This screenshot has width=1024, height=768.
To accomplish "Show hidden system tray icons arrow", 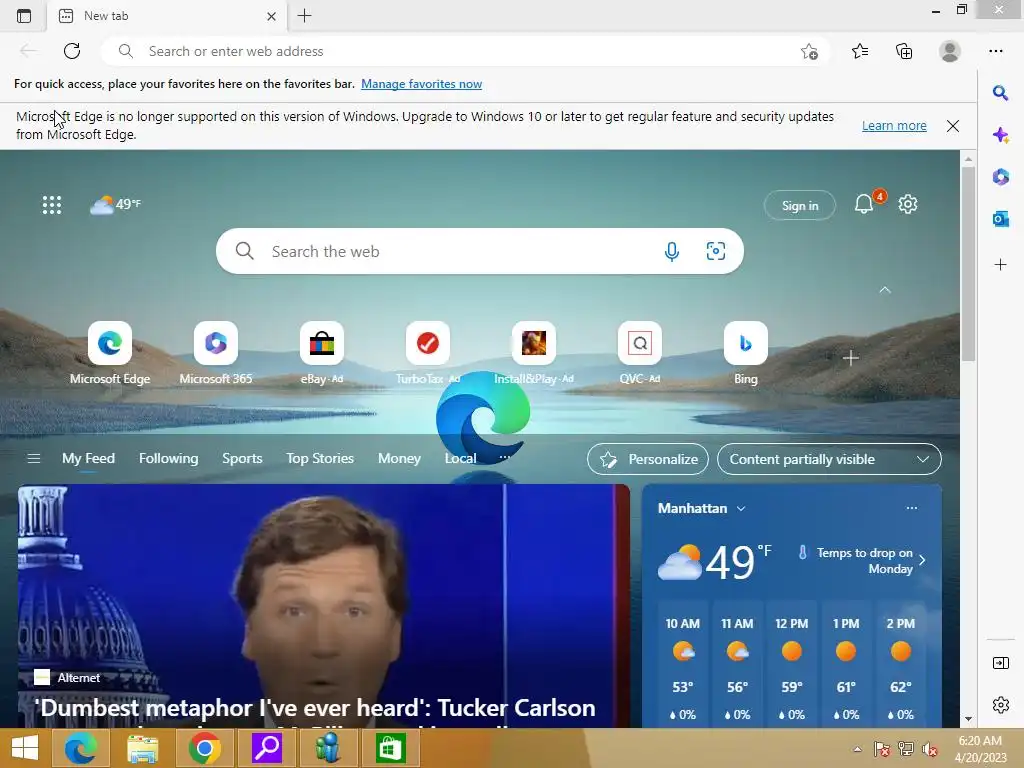I will [857, 749].
